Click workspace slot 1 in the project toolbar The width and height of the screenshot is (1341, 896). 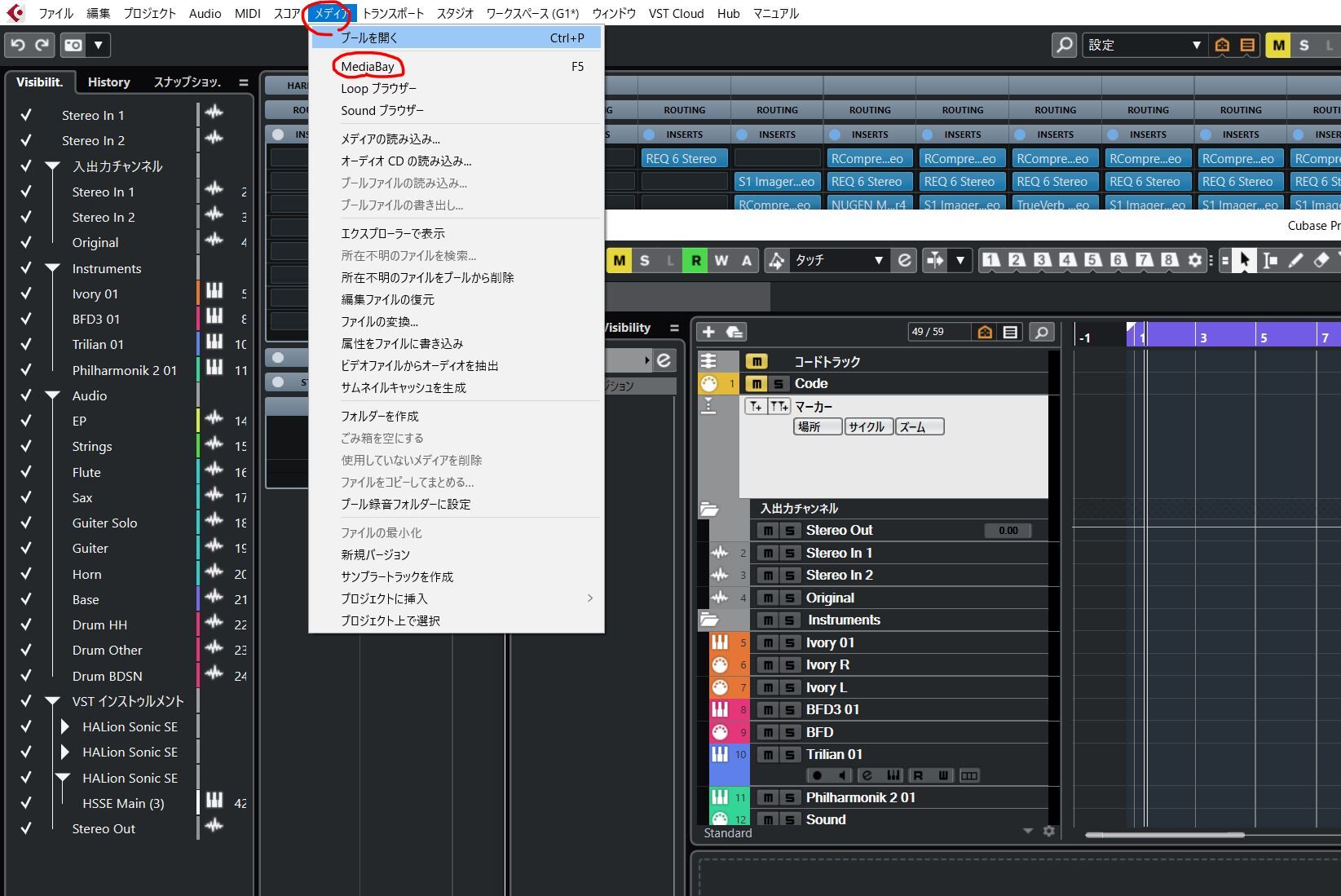coord(990,260)
